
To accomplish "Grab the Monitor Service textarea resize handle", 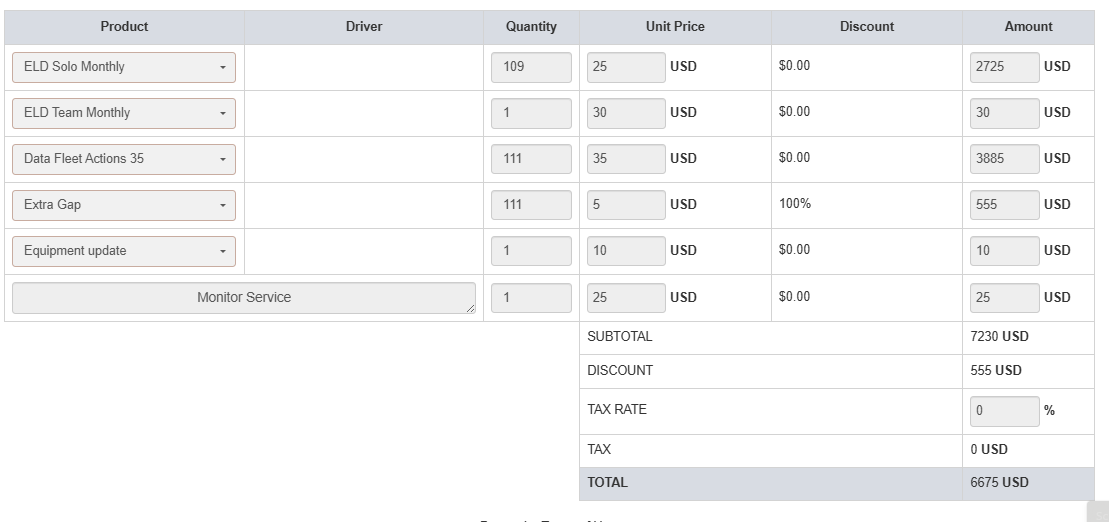I will [471, 310].
